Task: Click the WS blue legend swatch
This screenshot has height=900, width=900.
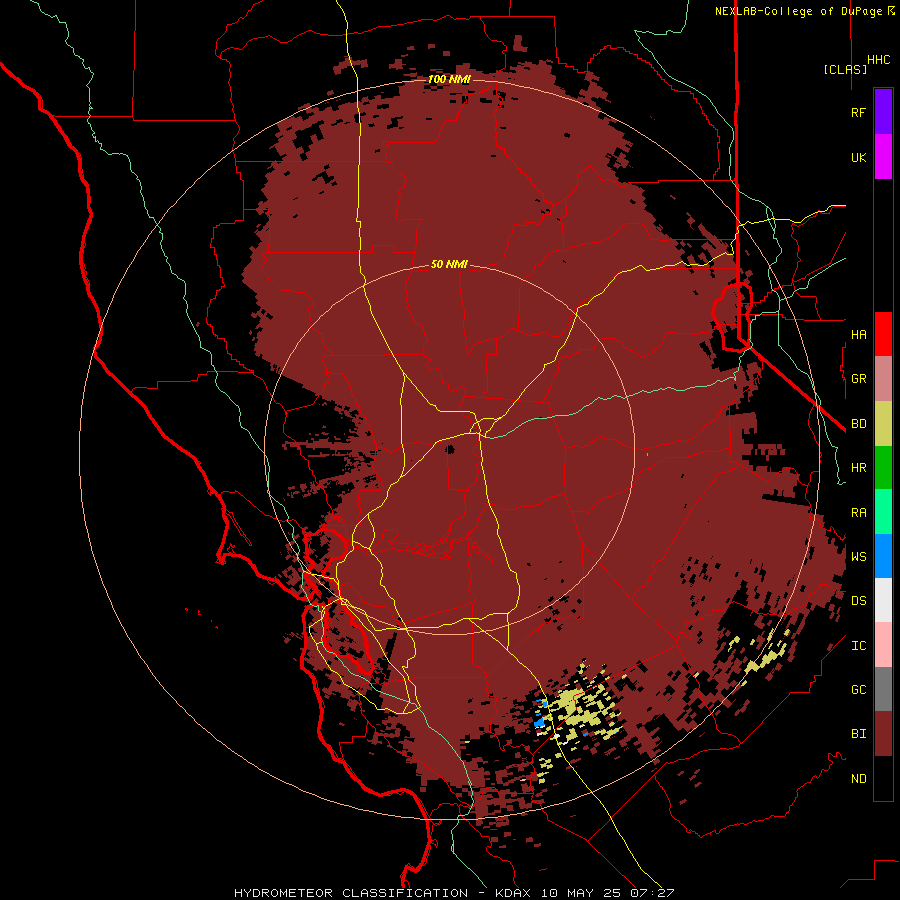Action: click(883, 556)
